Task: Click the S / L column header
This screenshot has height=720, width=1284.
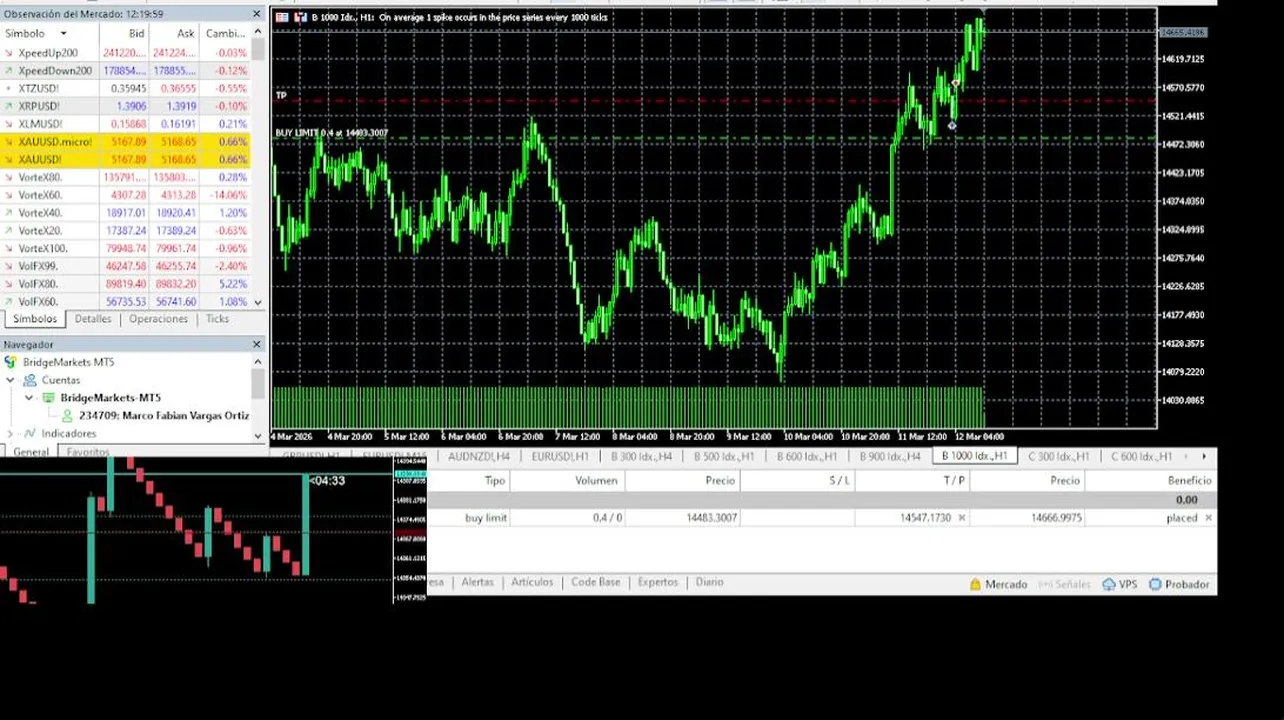Action: point(798,480)
